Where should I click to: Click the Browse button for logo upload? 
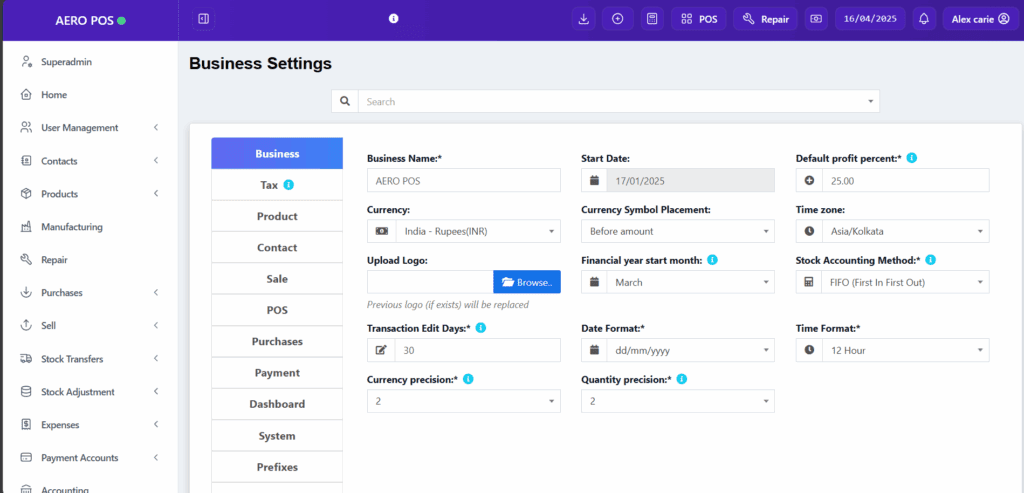(x=527, y=282)
